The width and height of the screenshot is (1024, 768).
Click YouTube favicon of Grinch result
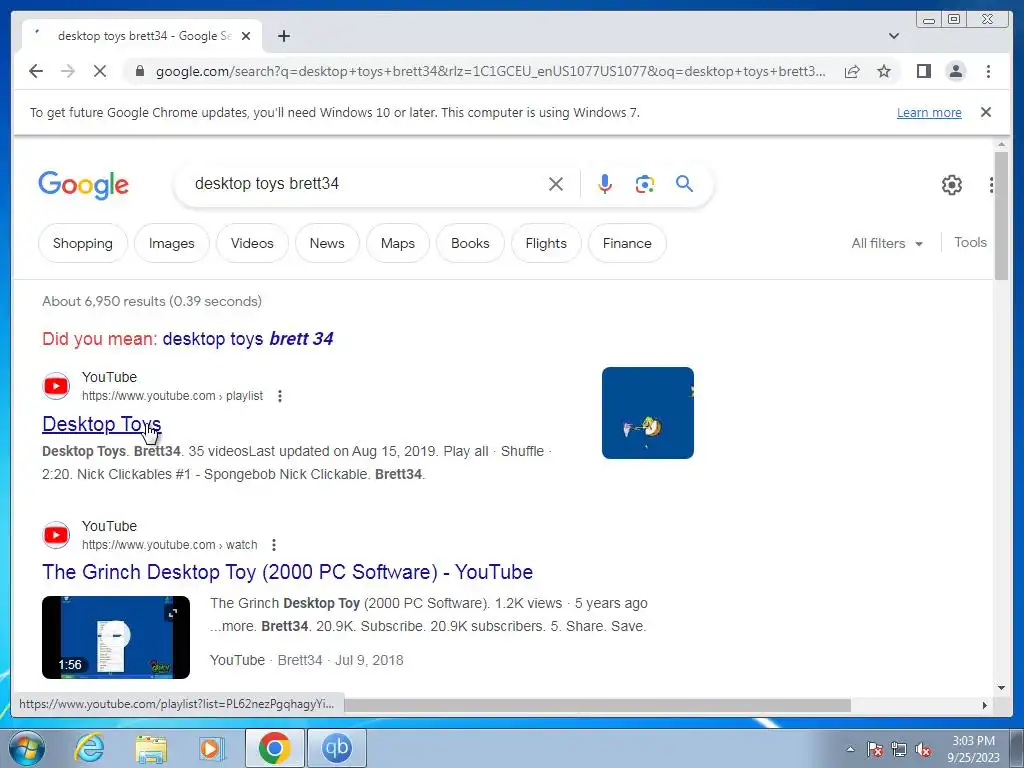[56, 535]
